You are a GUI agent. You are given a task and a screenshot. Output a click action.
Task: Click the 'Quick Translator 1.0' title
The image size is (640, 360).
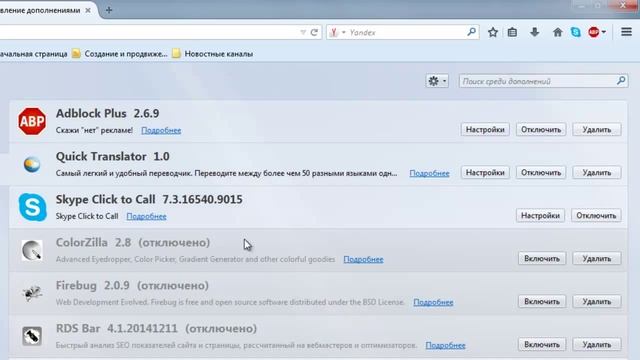click(113, 156)
